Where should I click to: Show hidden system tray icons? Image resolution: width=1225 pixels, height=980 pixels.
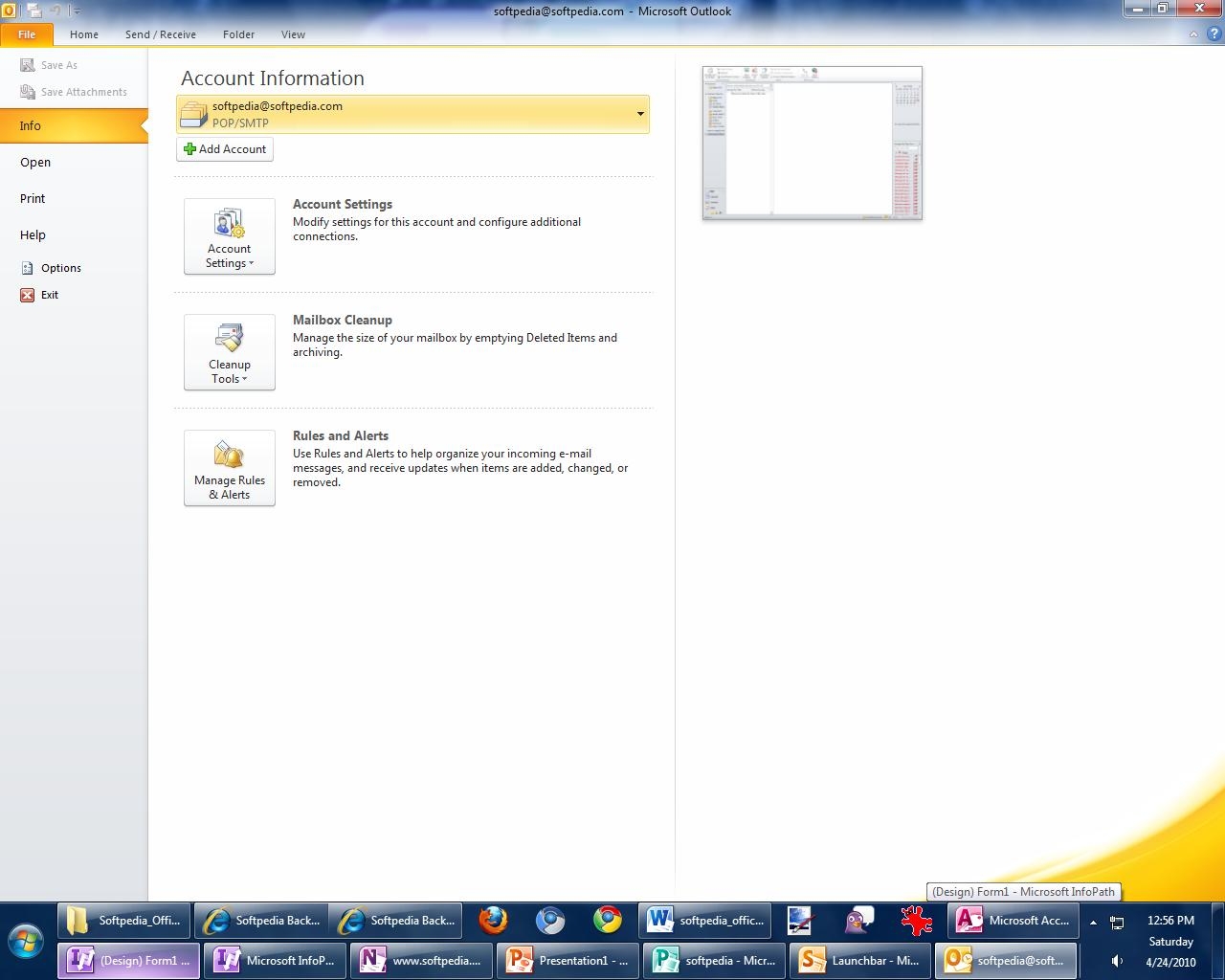coord(1093,923)
